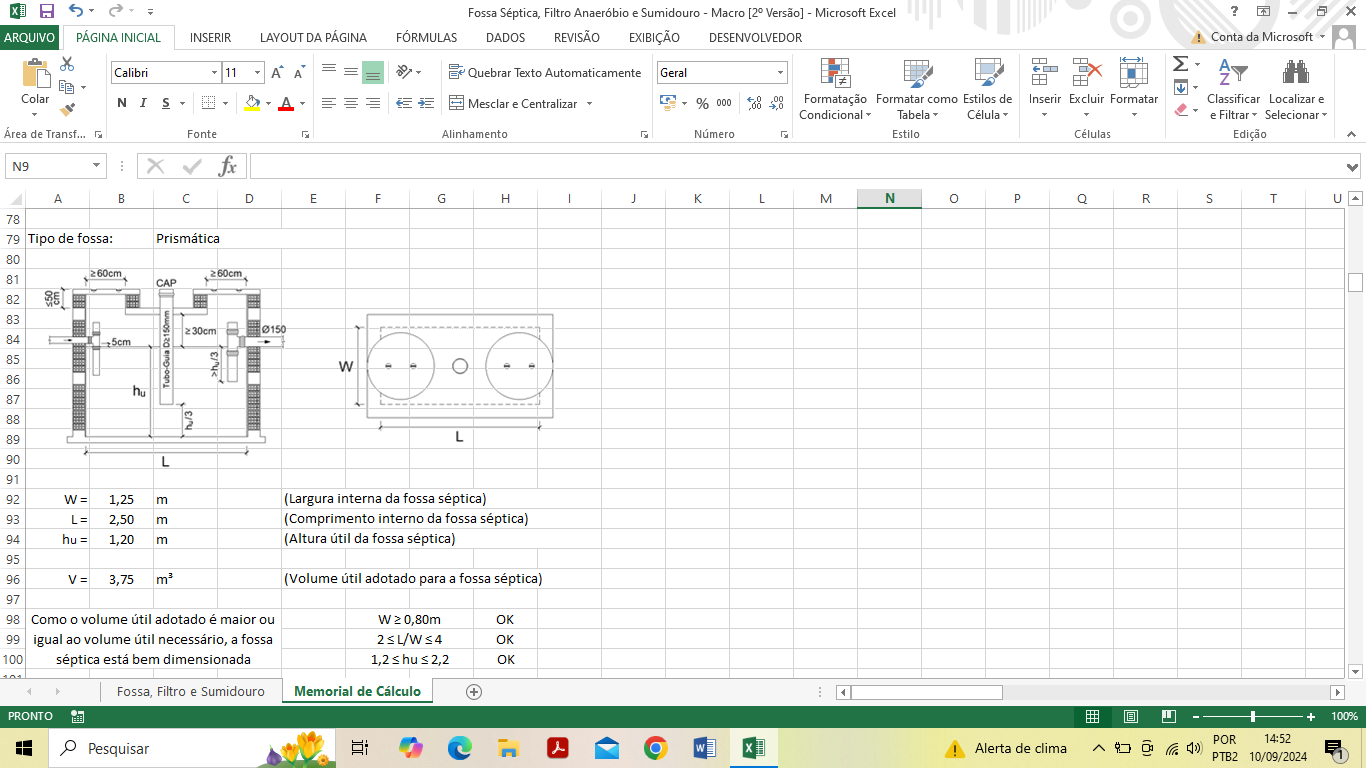
Task: Open the Name Box dropdown arrow
Action: 97,166
